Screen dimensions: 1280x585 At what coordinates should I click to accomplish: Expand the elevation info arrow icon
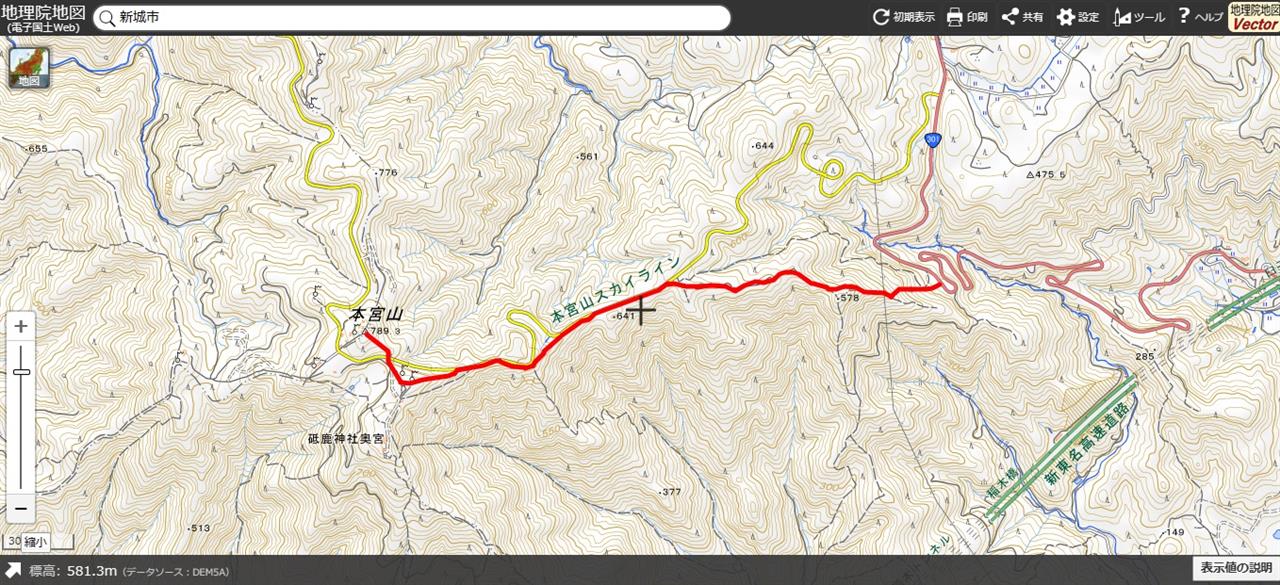click(x=13, y=571)
